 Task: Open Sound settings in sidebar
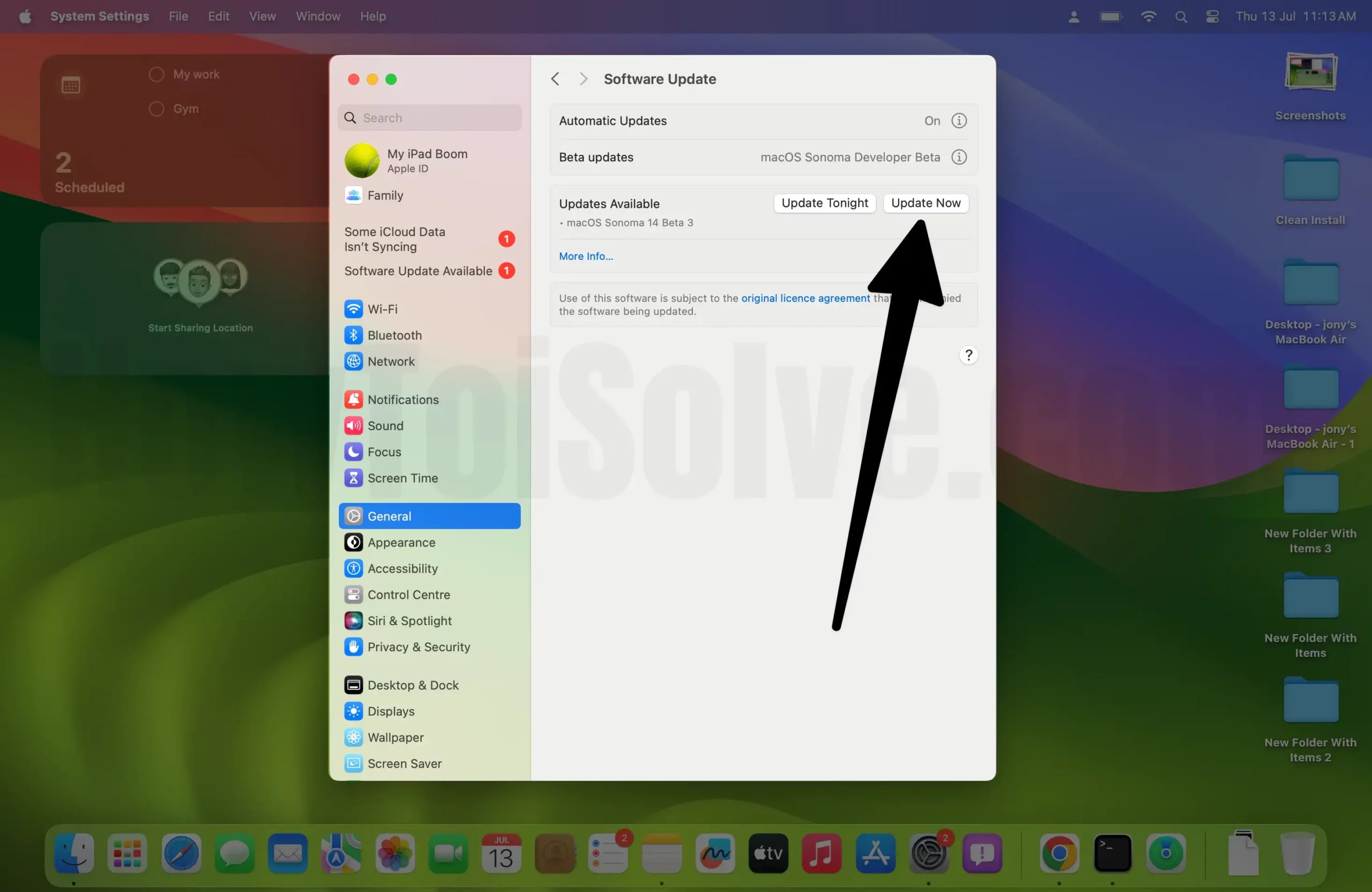coord(386,426)
